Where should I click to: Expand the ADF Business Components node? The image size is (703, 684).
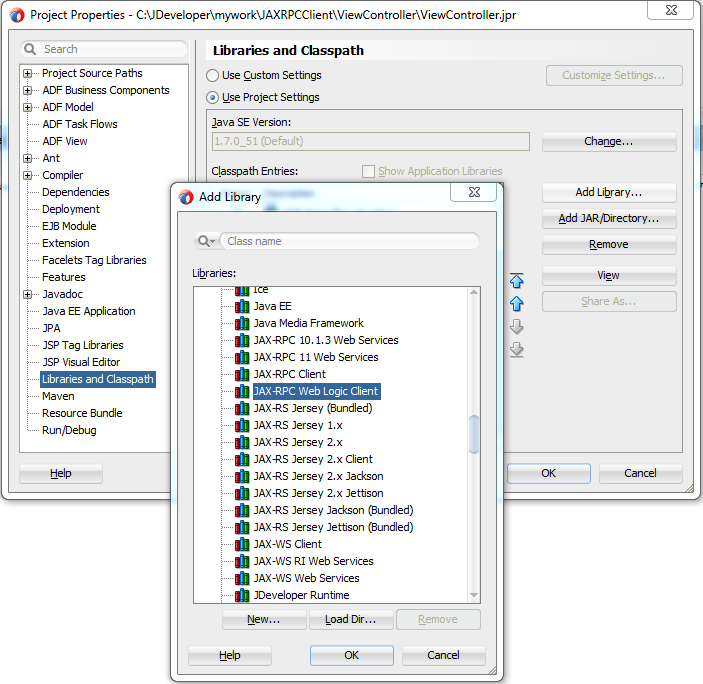pyautogui.click(x=28, y=90)
